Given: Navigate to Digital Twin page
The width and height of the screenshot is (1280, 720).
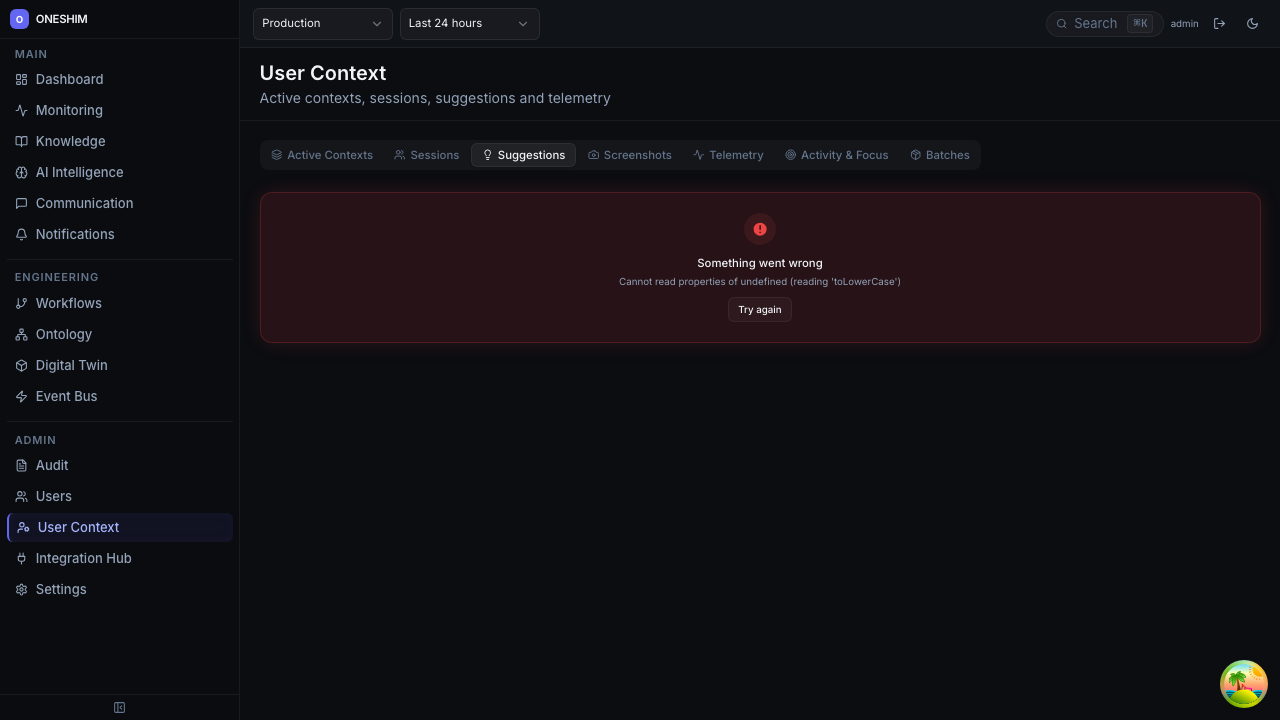Looking at the screenshot, I should [71, 365].
